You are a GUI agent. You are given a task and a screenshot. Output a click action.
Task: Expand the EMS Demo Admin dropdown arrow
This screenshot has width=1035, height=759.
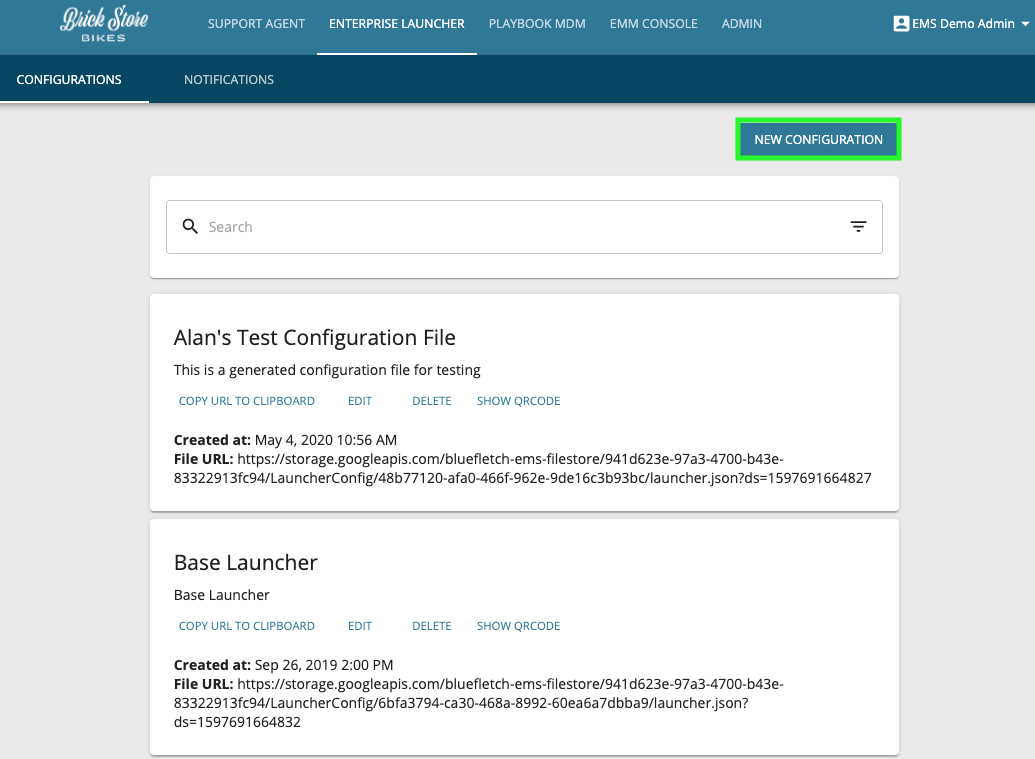tap(1025, 24)
